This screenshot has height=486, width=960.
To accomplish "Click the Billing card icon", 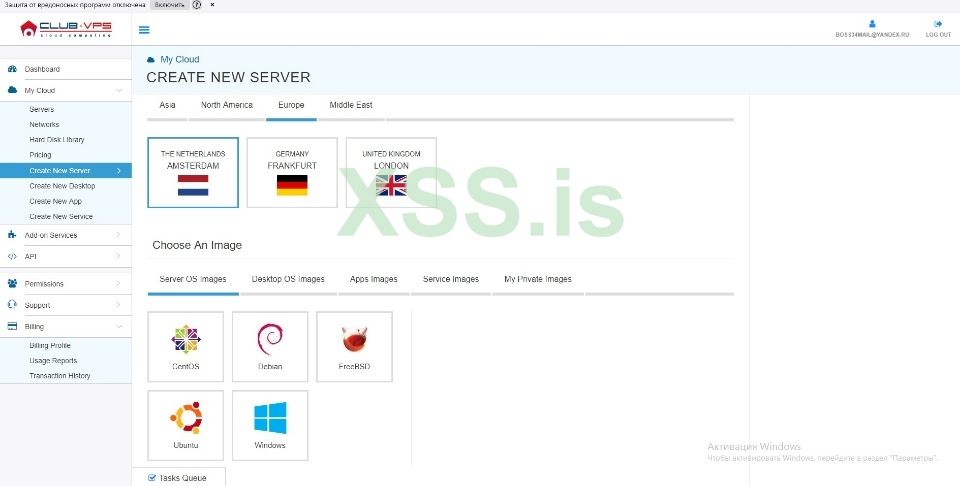I will pyautogui.click(x=12, y=326).
